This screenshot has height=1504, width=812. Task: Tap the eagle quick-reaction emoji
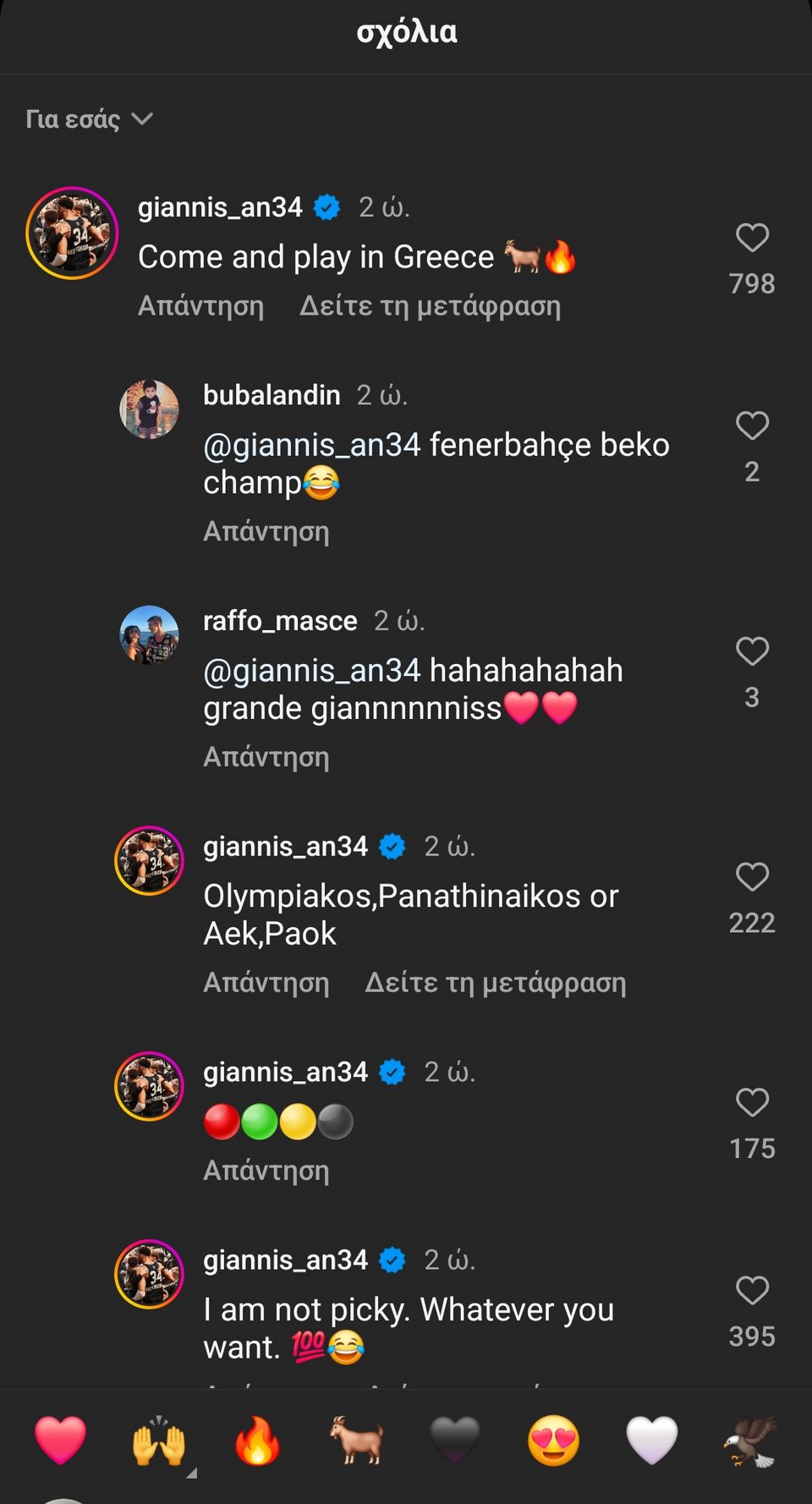(x=751, y=1440)
